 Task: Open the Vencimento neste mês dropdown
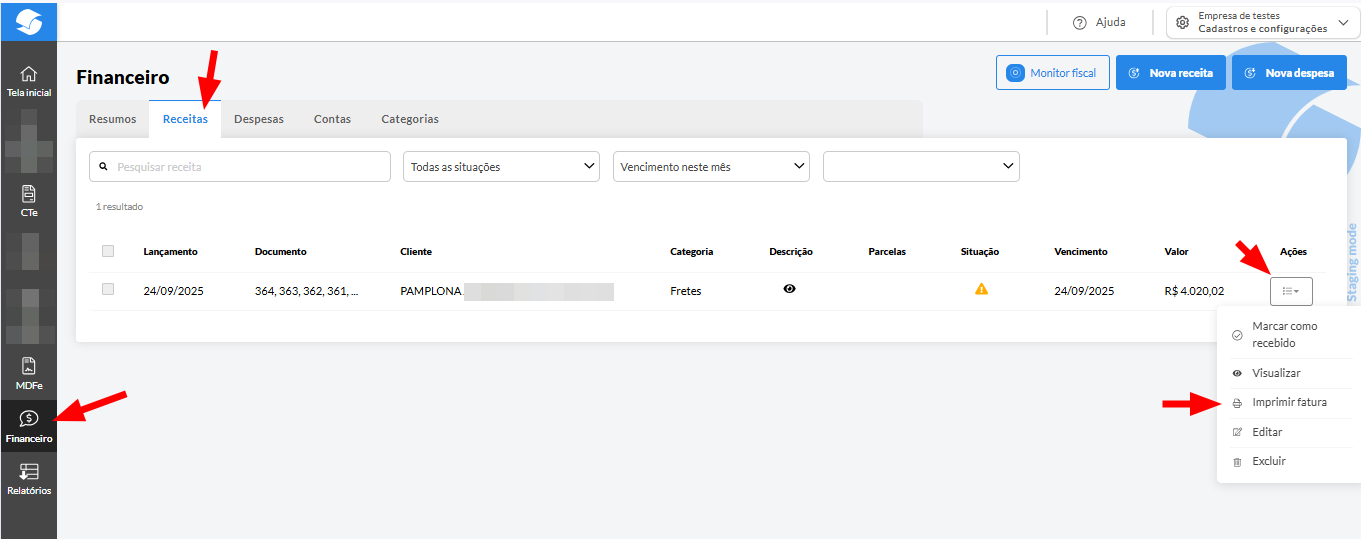(711, 167)
